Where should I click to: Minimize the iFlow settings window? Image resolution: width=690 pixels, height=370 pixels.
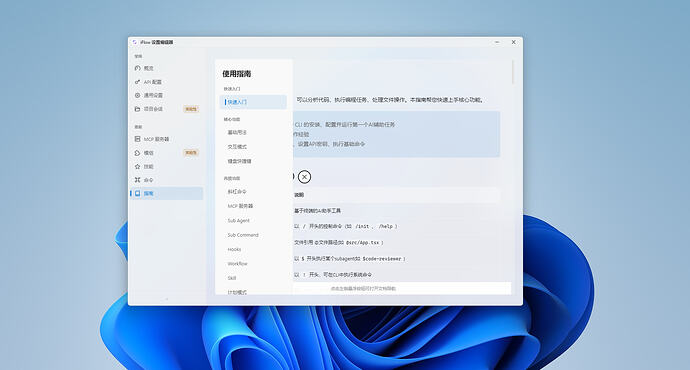(x=497, y=42)
